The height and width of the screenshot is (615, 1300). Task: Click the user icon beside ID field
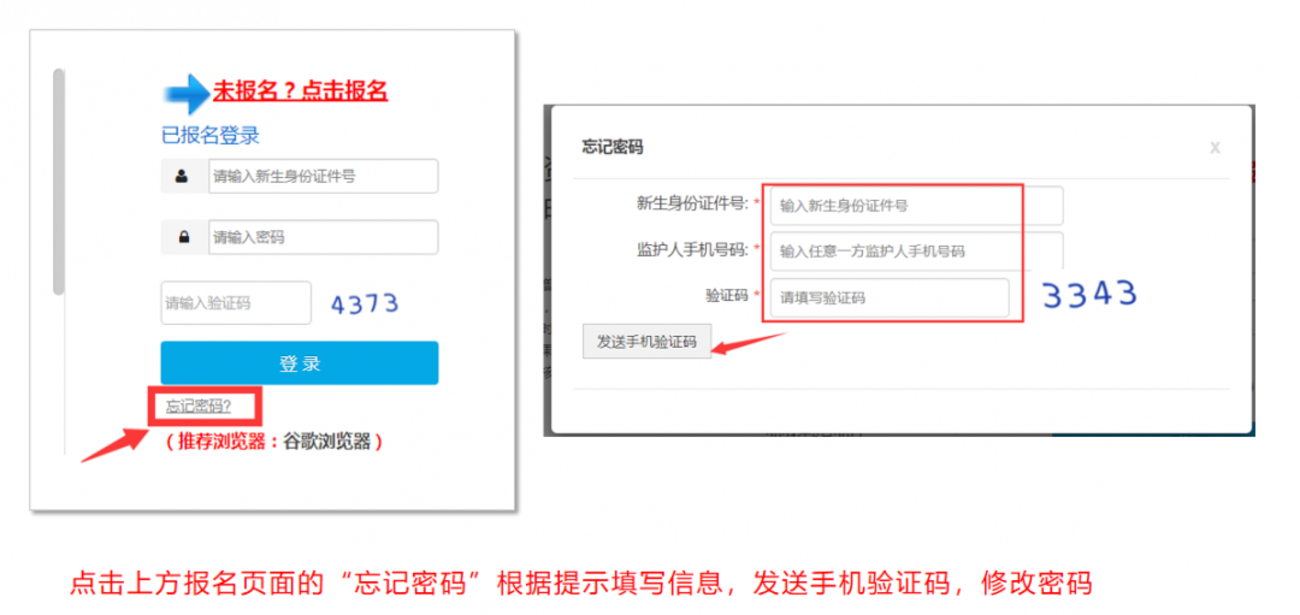182,176
